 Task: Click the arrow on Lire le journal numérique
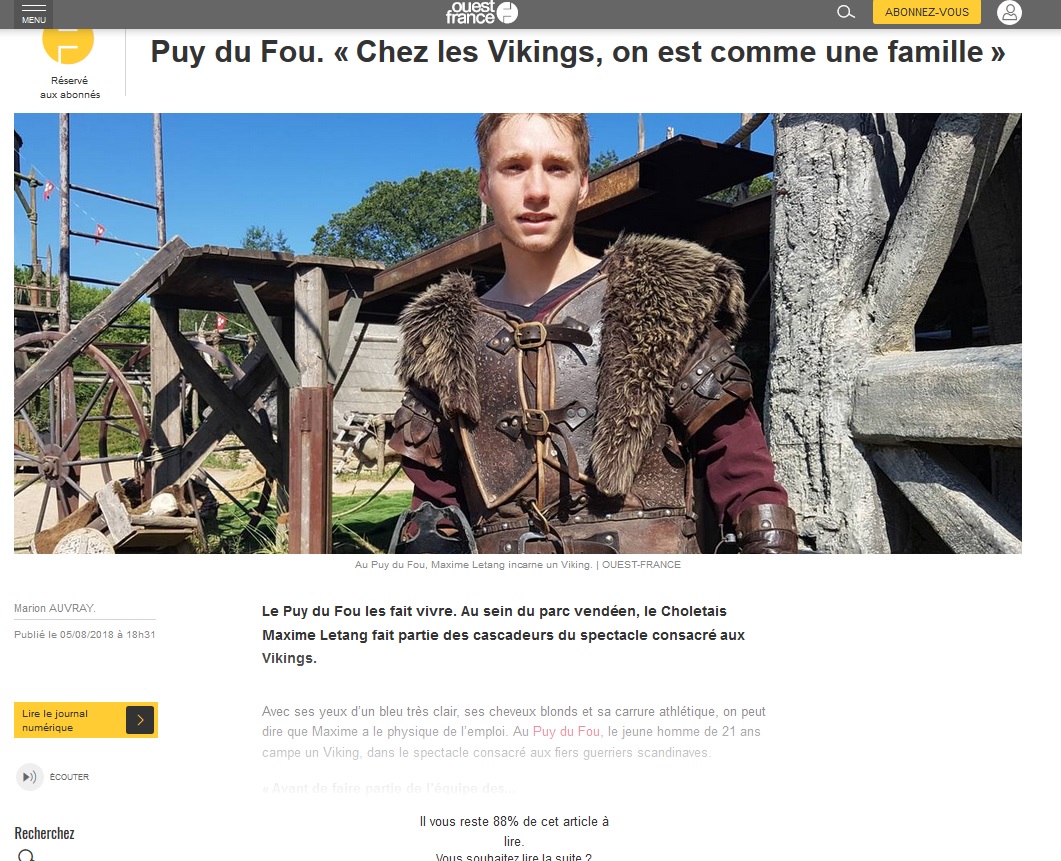click(x=140, y=720)
